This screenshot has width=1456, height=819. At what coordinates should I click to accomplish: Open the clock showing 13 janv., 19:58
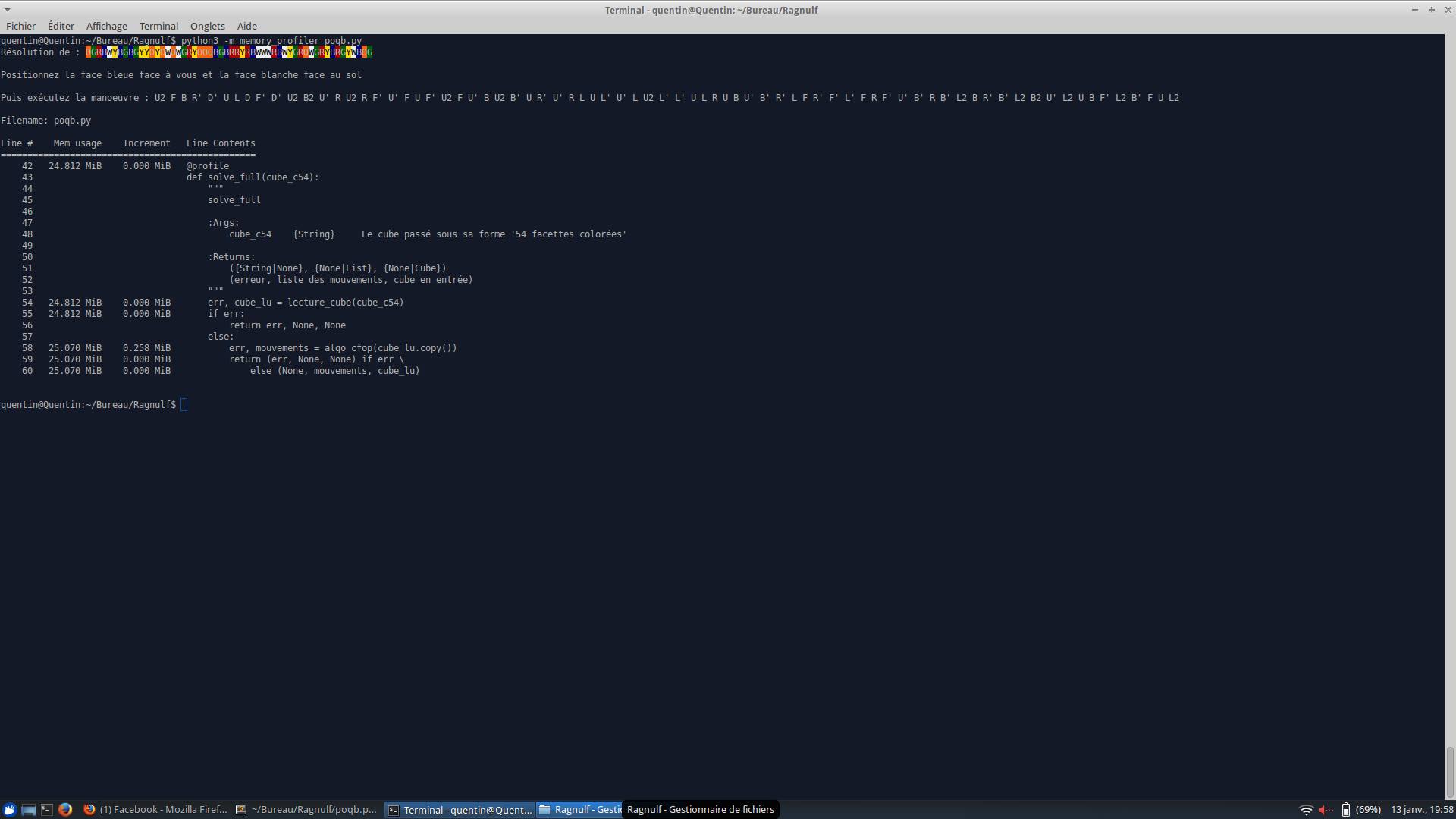coord(1422,809)
